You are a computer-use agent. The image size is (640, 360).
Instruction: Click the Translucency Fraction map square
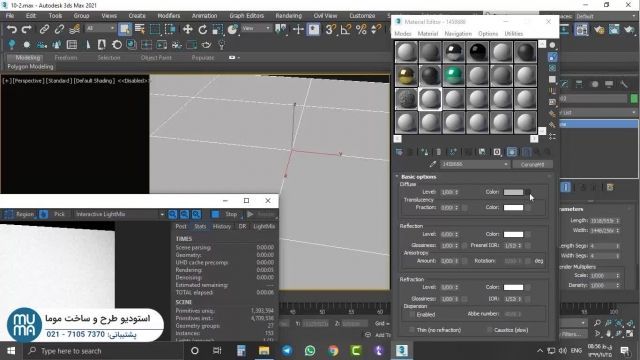tap(464, 207)
